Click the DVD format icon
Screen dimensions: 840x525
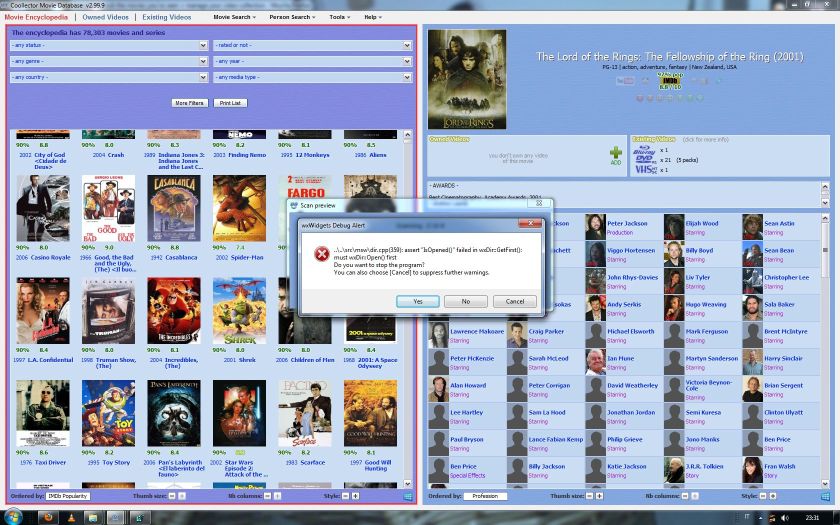point(644,159)
